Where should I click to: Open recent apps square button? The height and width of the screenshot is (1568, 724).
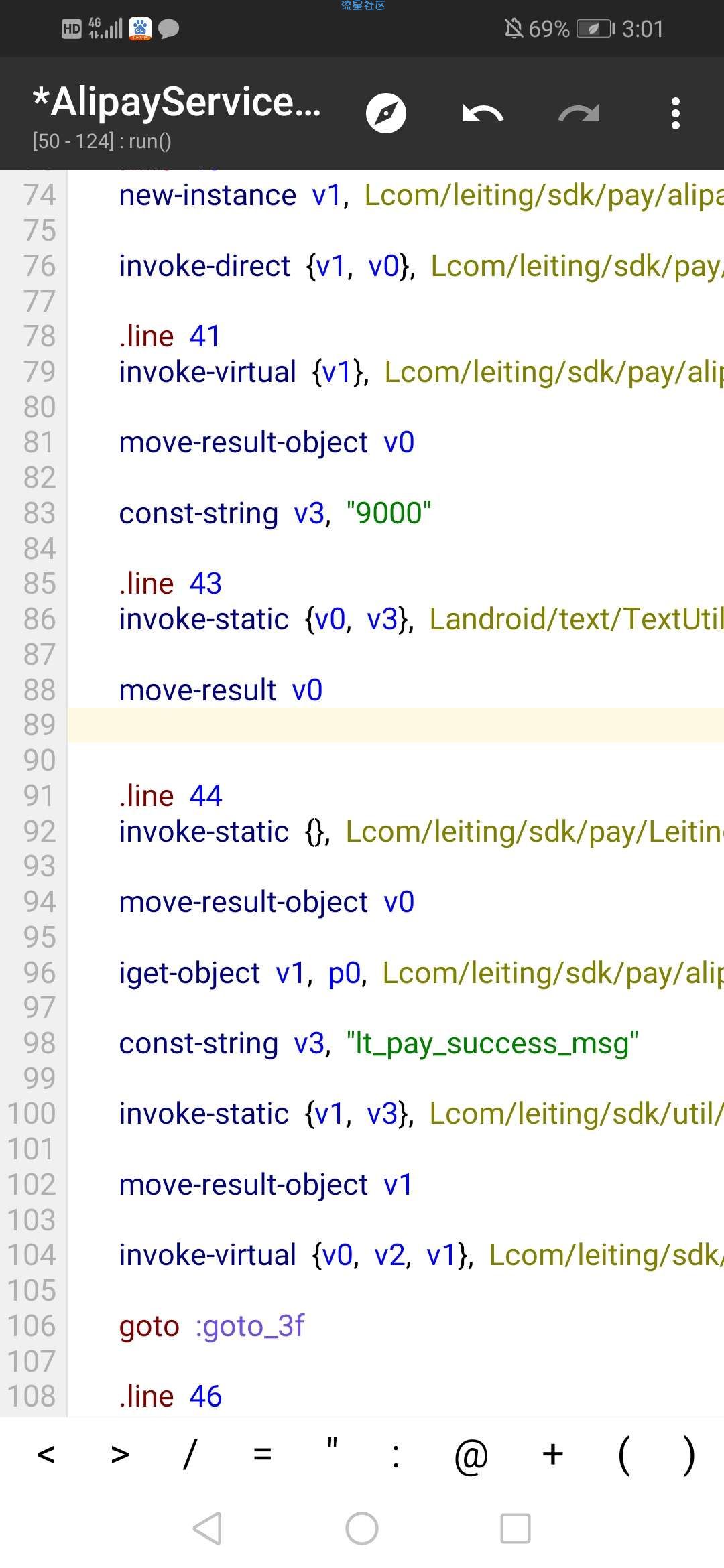515,1528
